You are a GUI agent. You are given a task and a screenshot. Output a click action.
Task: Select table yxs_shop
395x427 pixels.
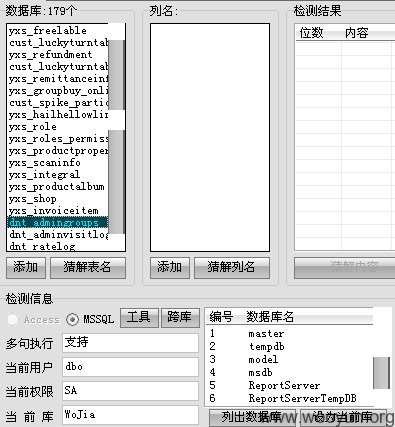pos(33,199)
